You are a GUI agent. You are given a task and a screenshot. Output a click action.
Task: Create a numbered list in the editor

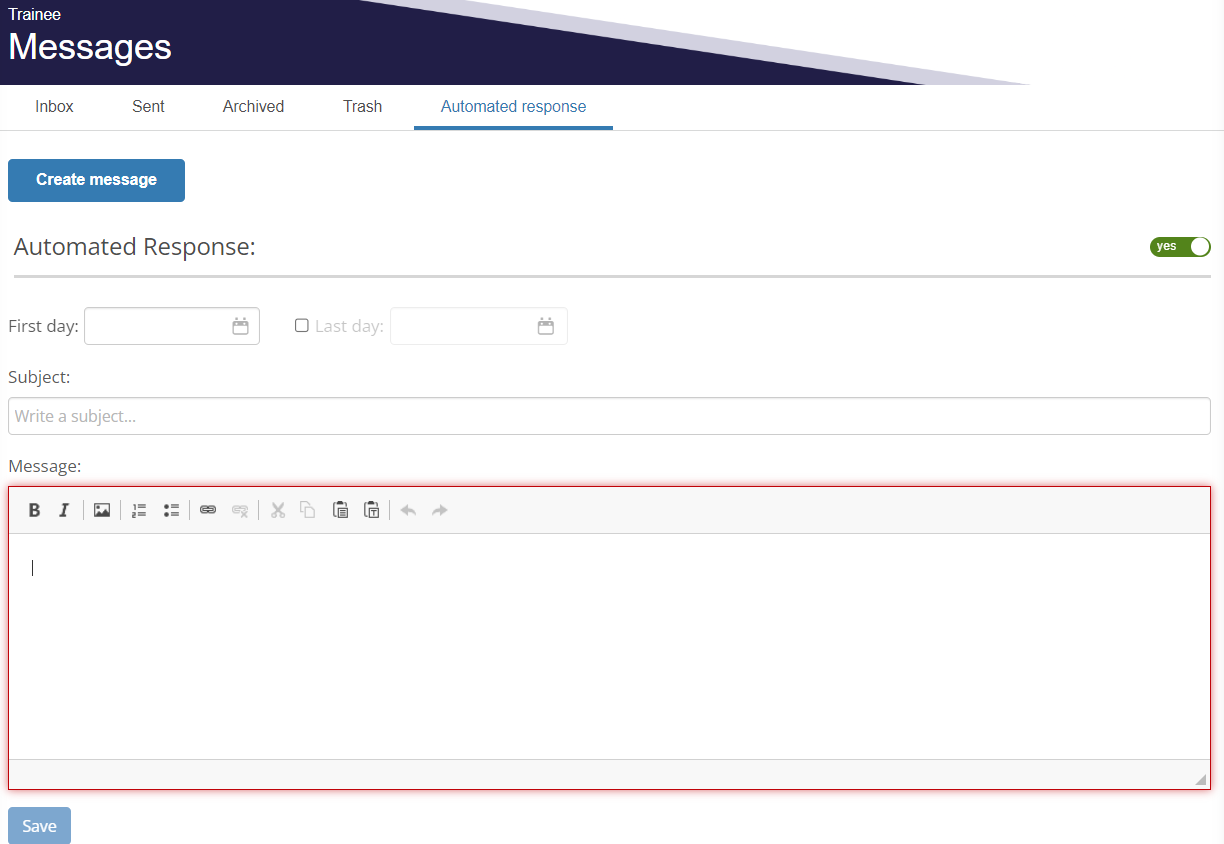point(138,510)
